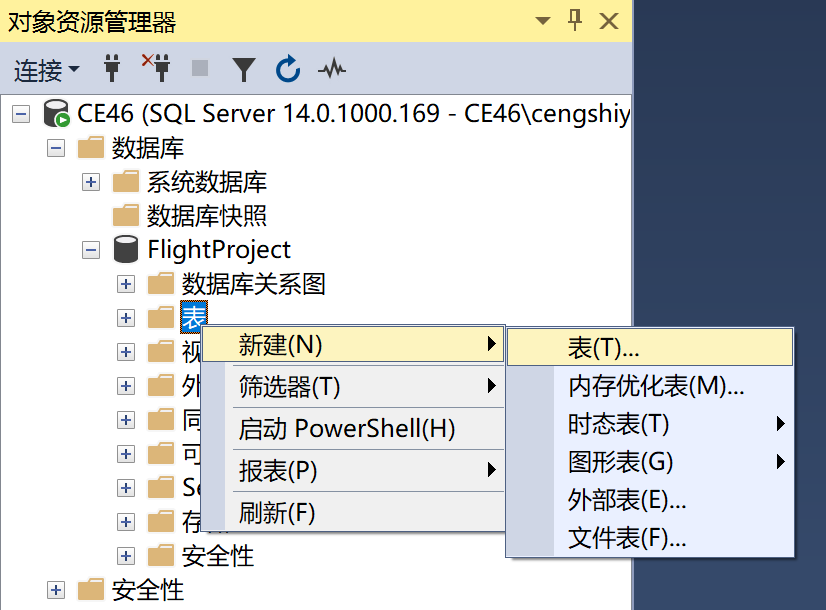
Task: Select the CE46 server icon
Action: click(56, 113)
